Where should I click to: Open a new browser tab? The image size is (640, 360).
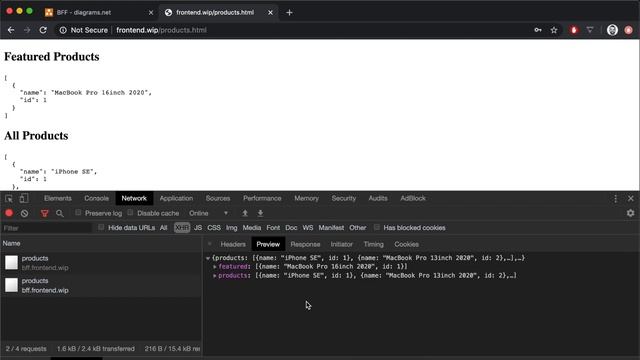(x=289, y=13)
